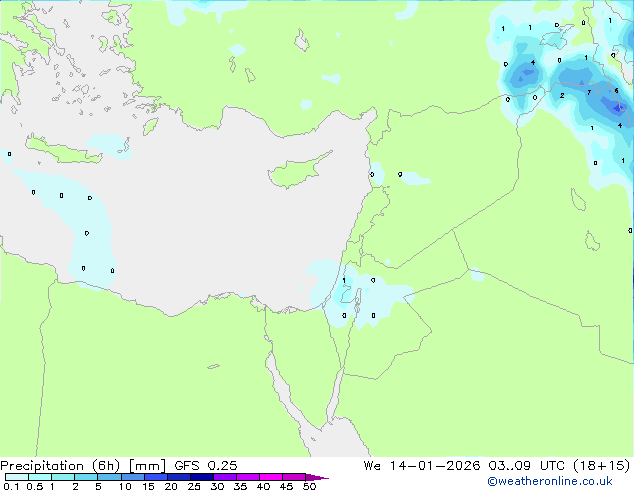
Task: Select the 40–45 mm magenta legend swatch
Action: [x=271, y=477]
